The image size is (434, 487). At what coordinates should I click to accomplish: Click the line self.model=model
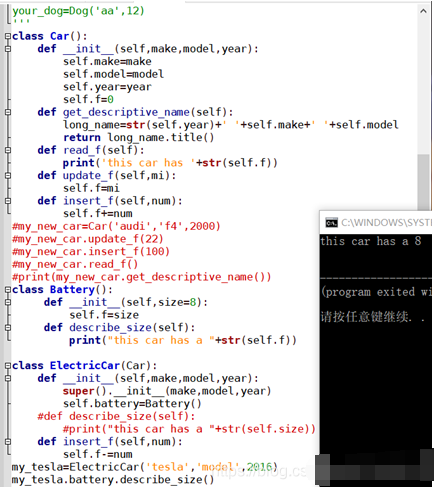[114, 74]
